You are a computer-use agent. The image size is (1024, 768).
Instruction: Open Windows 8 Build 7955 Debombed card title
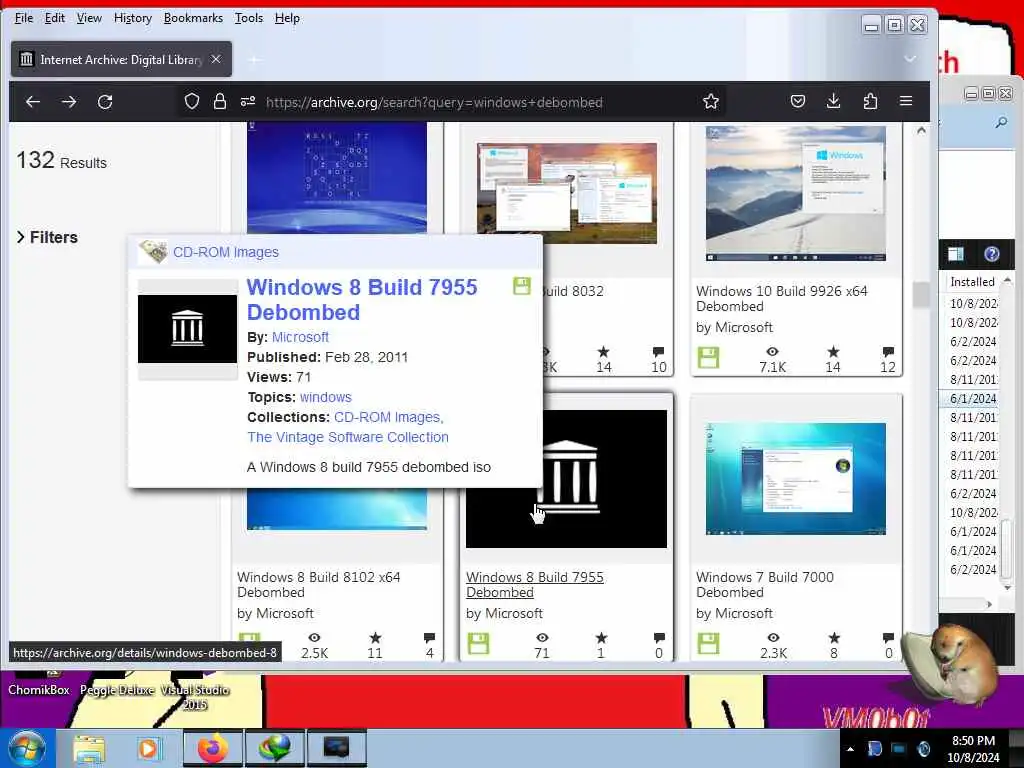(535, 584)
